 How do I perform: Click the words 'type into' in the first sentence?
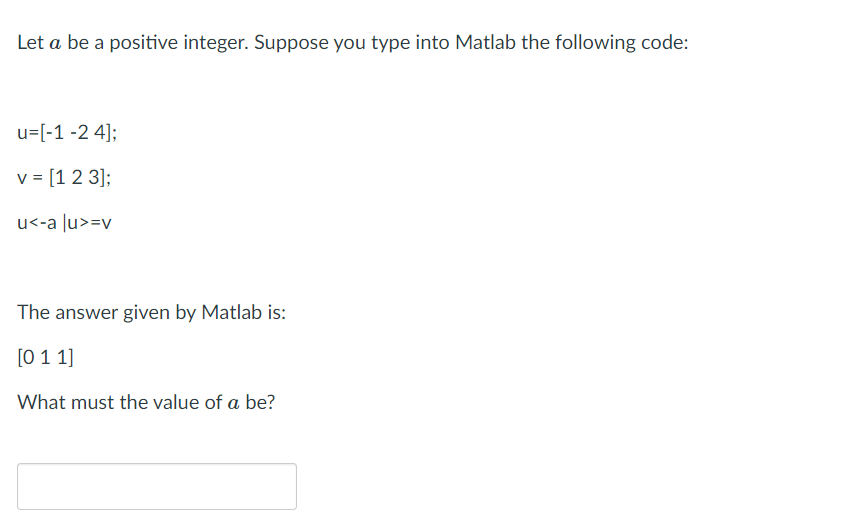click(x=410, y=44)
